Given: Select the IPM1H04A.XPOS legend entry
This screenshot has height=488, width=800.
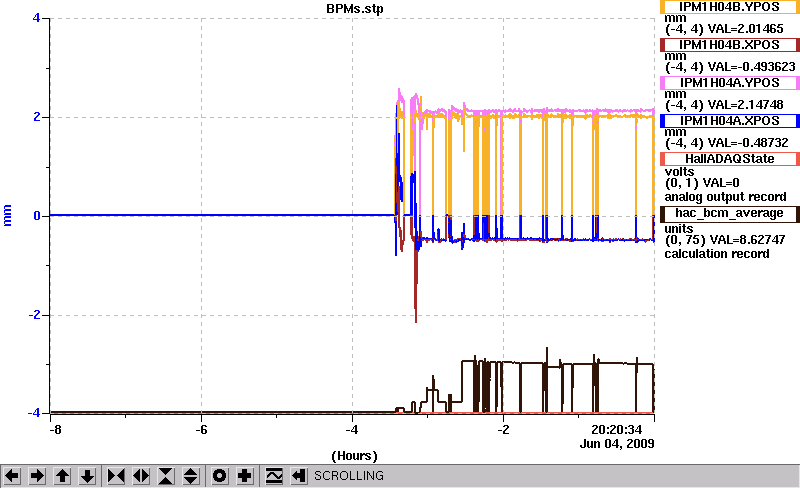Looking at the screenshot, I should click(730, 120).
